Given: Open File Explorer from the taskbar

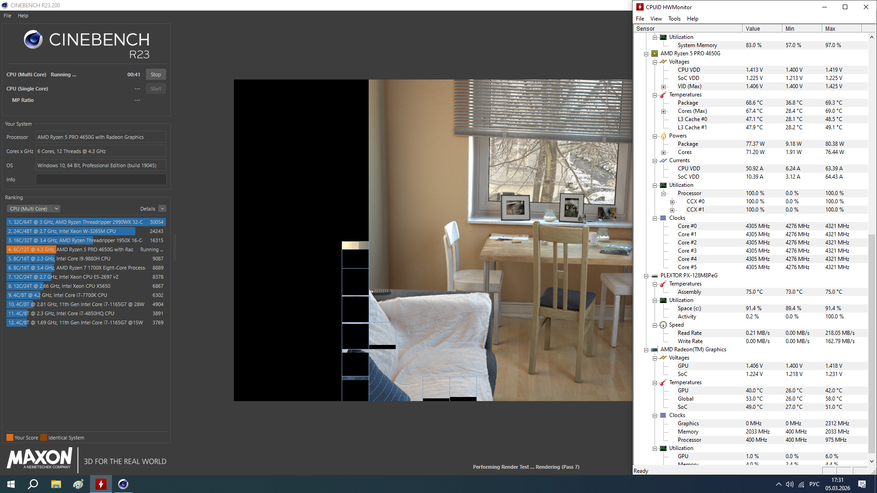Looking at the screenshot, I should tap(56, 484).
